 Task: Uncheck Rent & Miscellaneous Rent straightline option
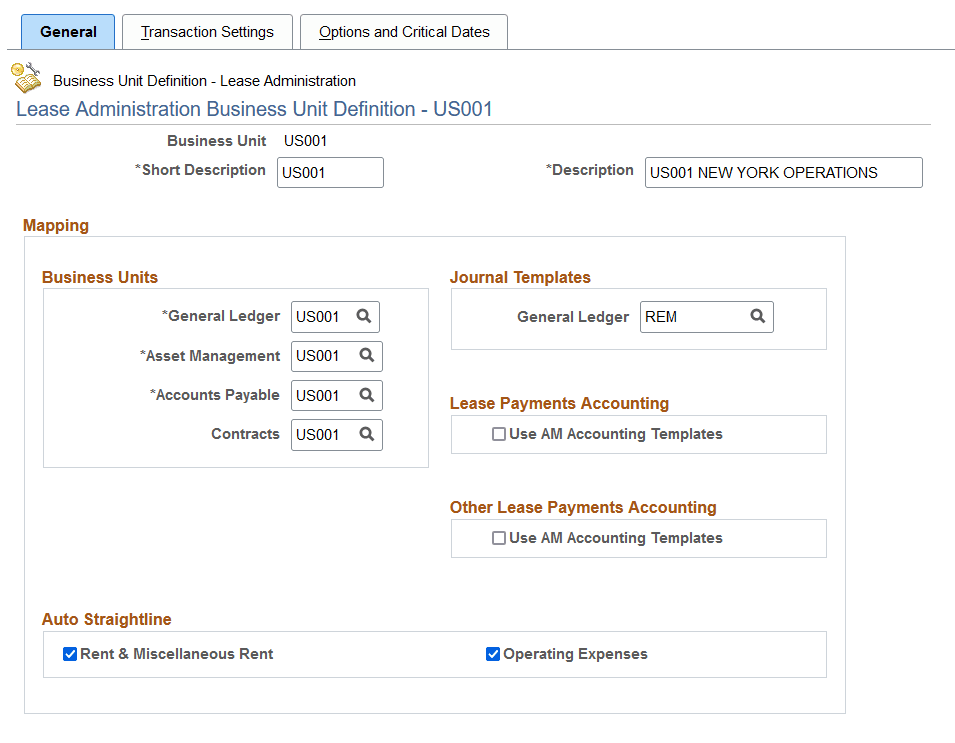[x=70, y=654]
